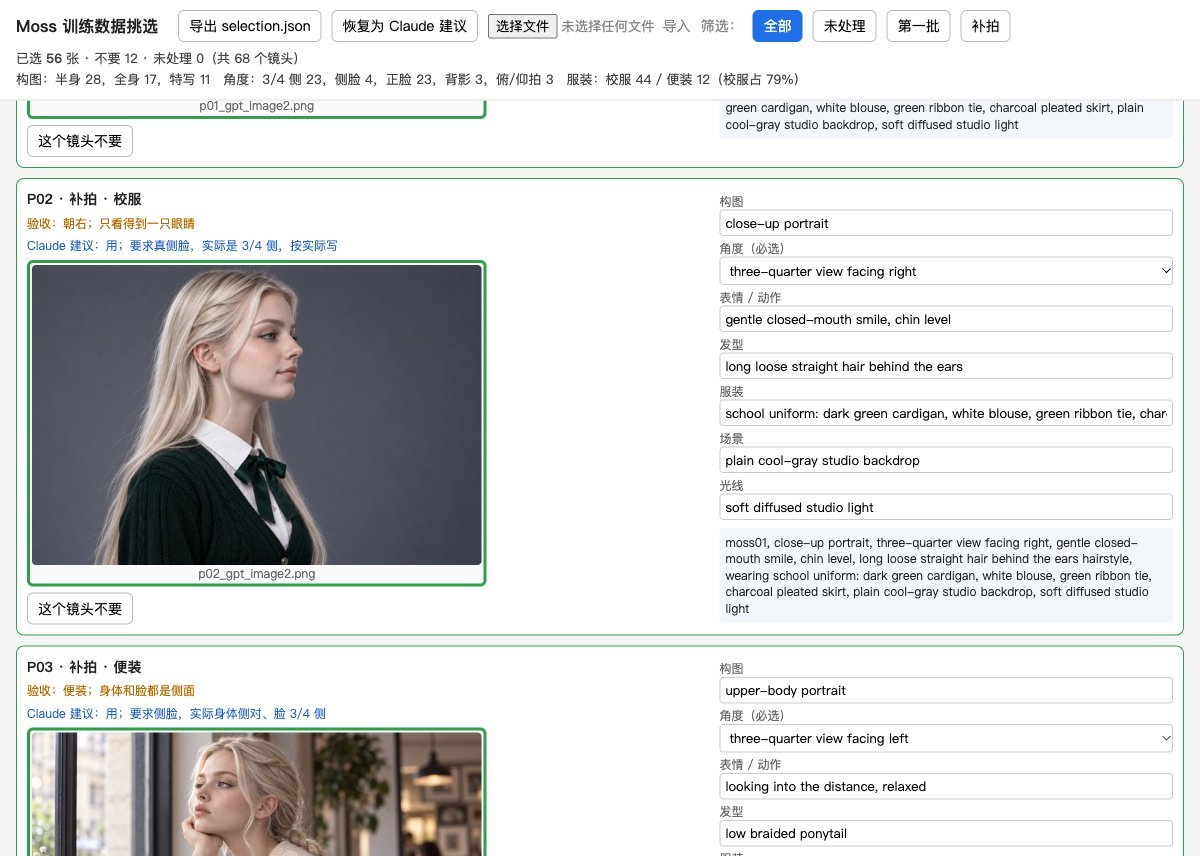Image resolution: width=1200 pixels, height=856 pixels.
Task: Filter by 第一批
Action: [918, 26]
